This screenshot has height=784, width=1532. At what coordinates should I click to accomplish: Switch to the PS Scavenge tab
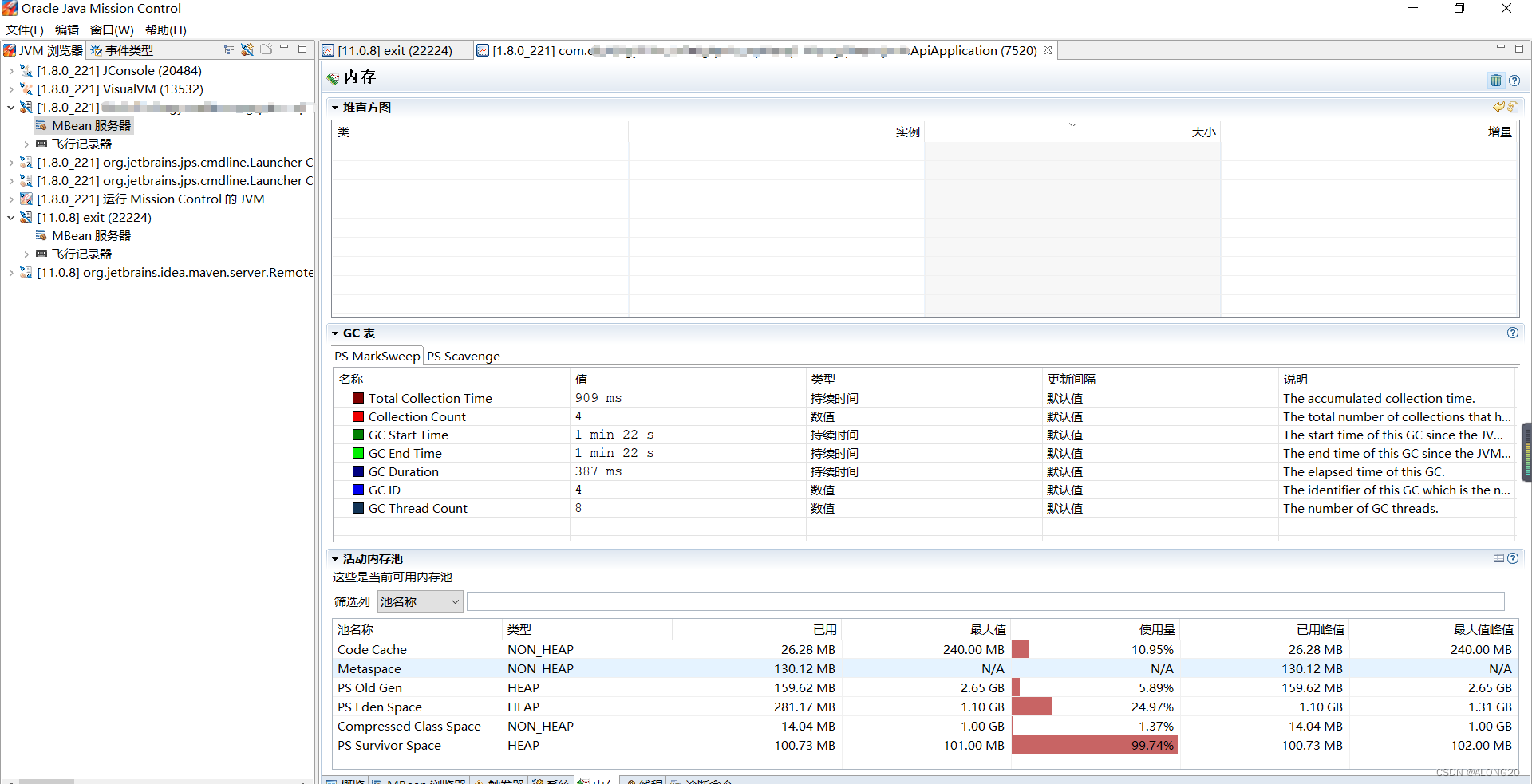coord(463,356)
